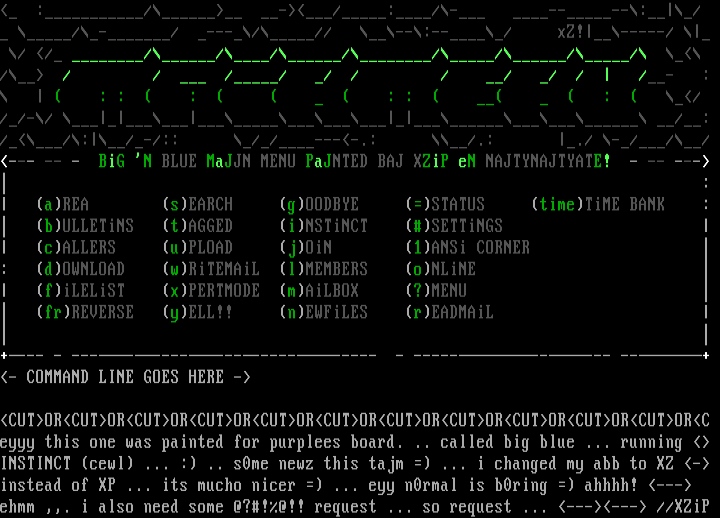Open the (#)SETTiNGS menu item
The width and height of the screenshot is (720, 518).
click(x=454, y=226)
